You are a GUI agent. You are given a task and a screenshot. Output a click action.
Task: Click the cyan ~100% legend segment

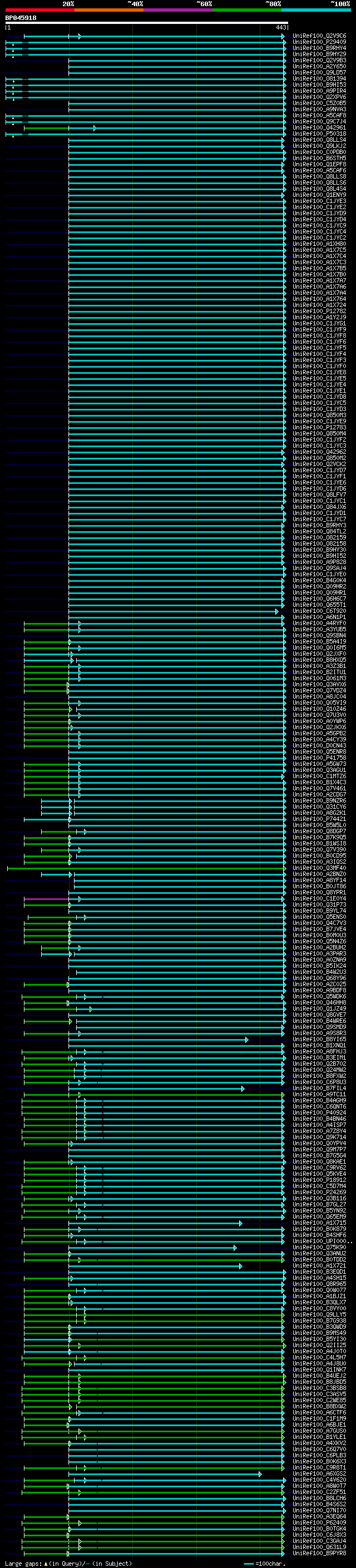pos(317,10)
